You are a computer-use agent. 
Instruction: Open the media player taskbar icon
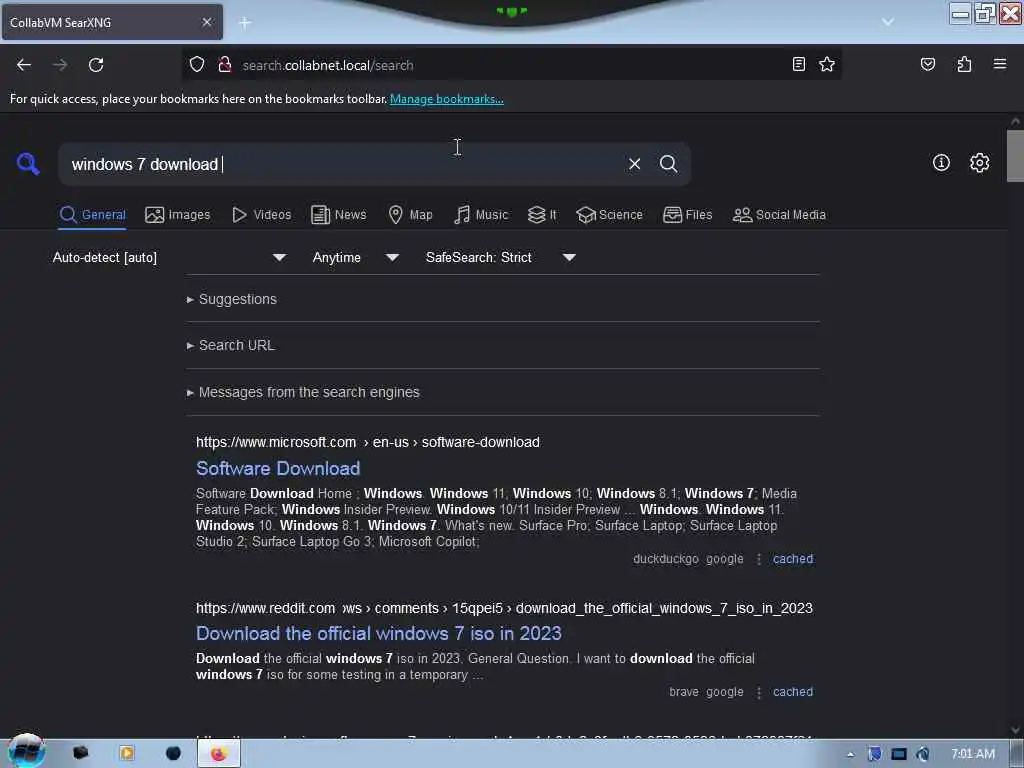pyautogui.click(x=127, y=754)
